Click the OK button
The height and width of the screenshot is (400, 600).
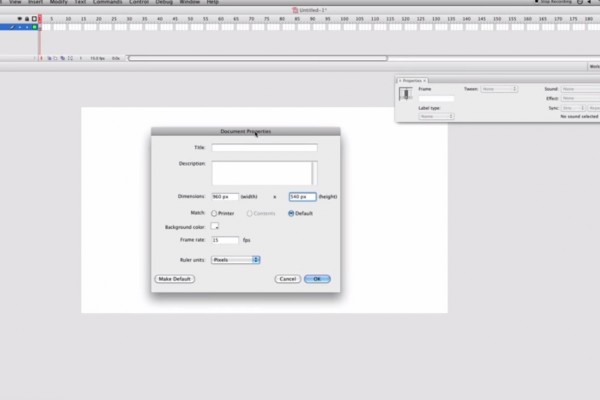click(317, 279)
